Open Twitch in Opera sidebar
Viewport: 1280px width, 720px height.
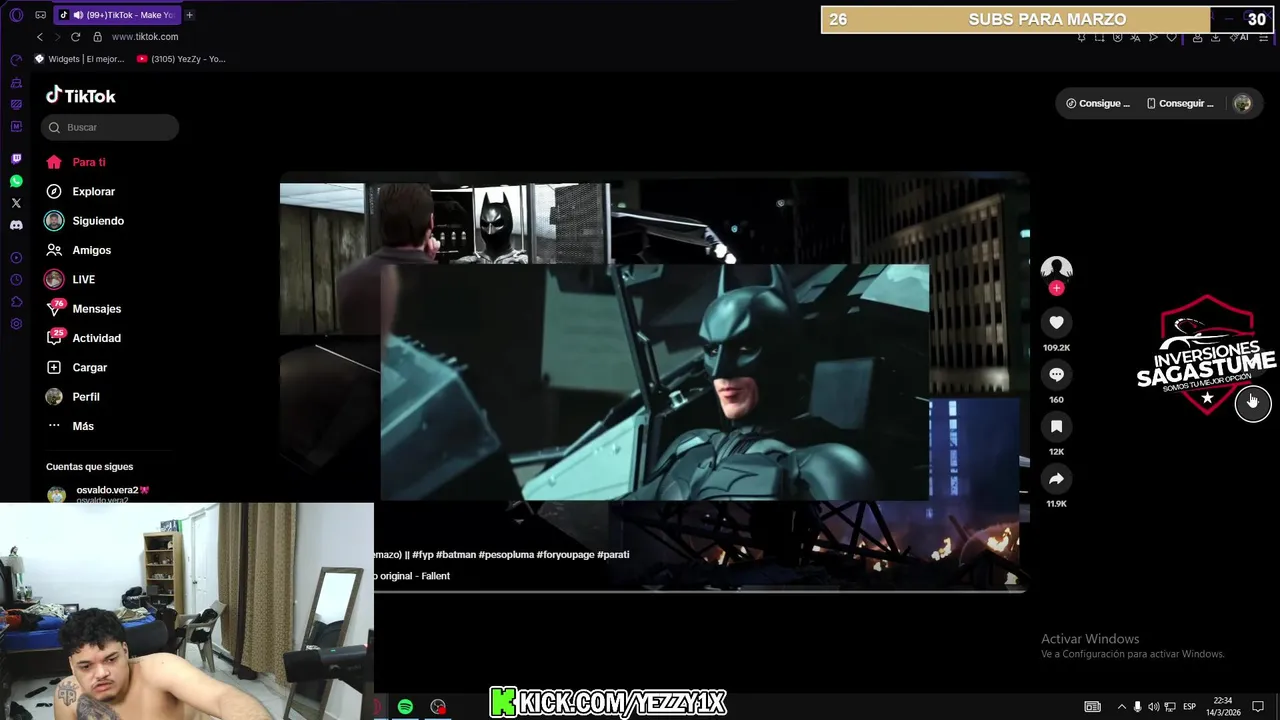coord(16,159)
